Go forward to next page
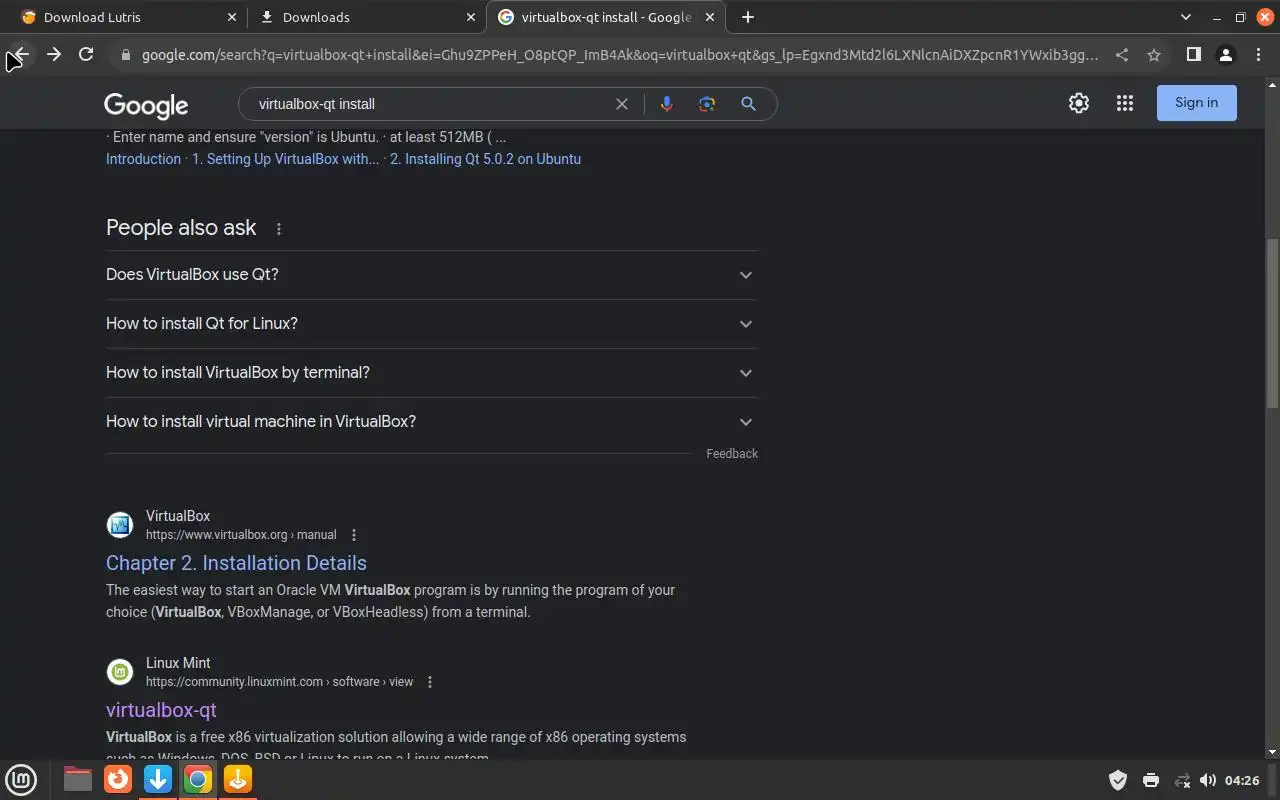 [x=54, y=55]
